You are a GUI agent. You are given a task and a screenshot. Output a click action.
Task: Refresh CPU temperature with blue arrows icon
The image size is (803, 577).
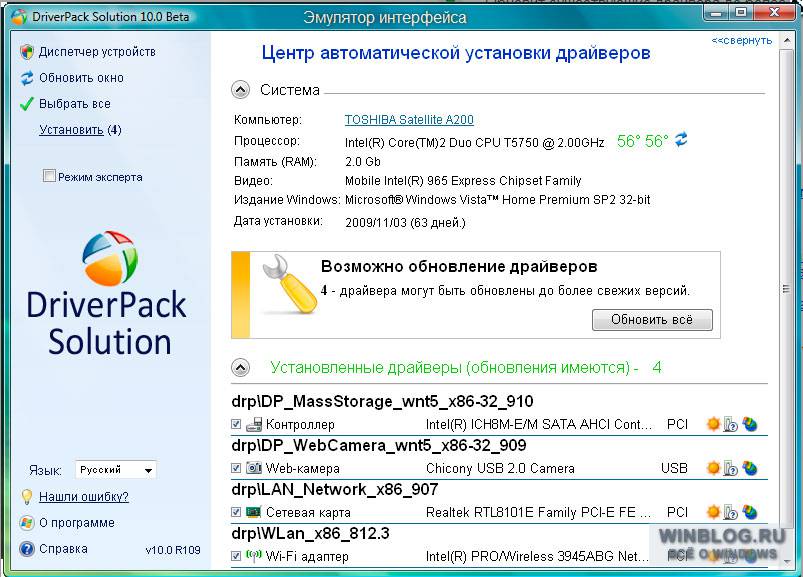point(681,139)
